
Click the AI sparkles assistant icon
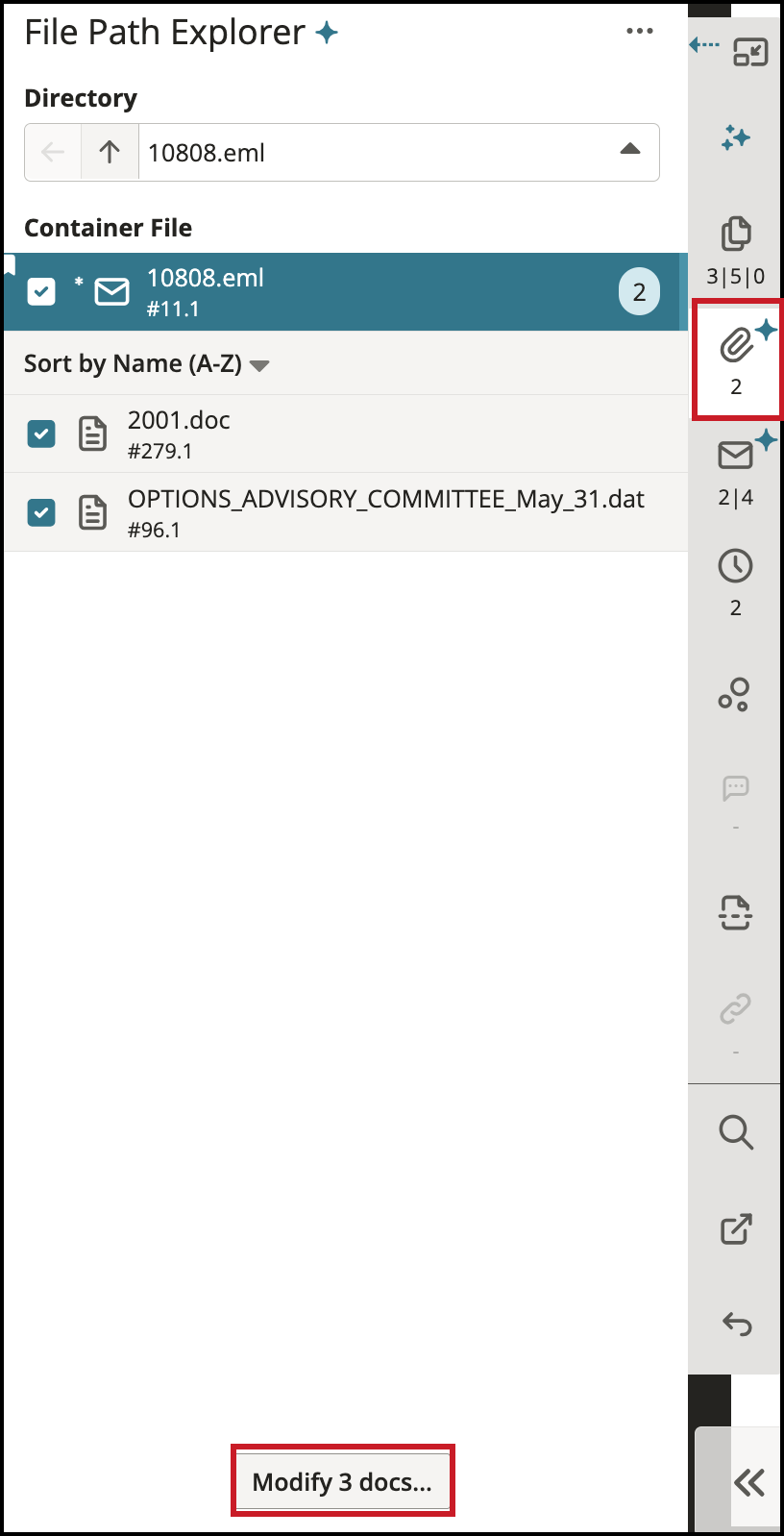point(736,138)
